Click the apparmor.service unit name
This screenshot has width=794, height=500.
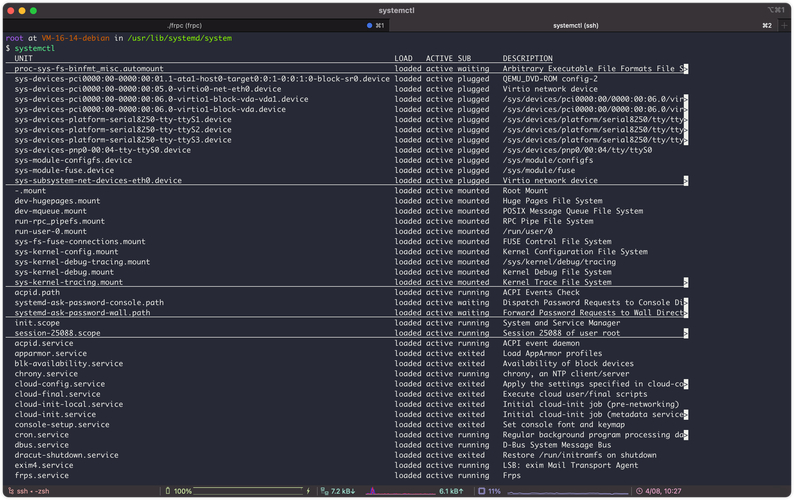(x=50, y=354)
